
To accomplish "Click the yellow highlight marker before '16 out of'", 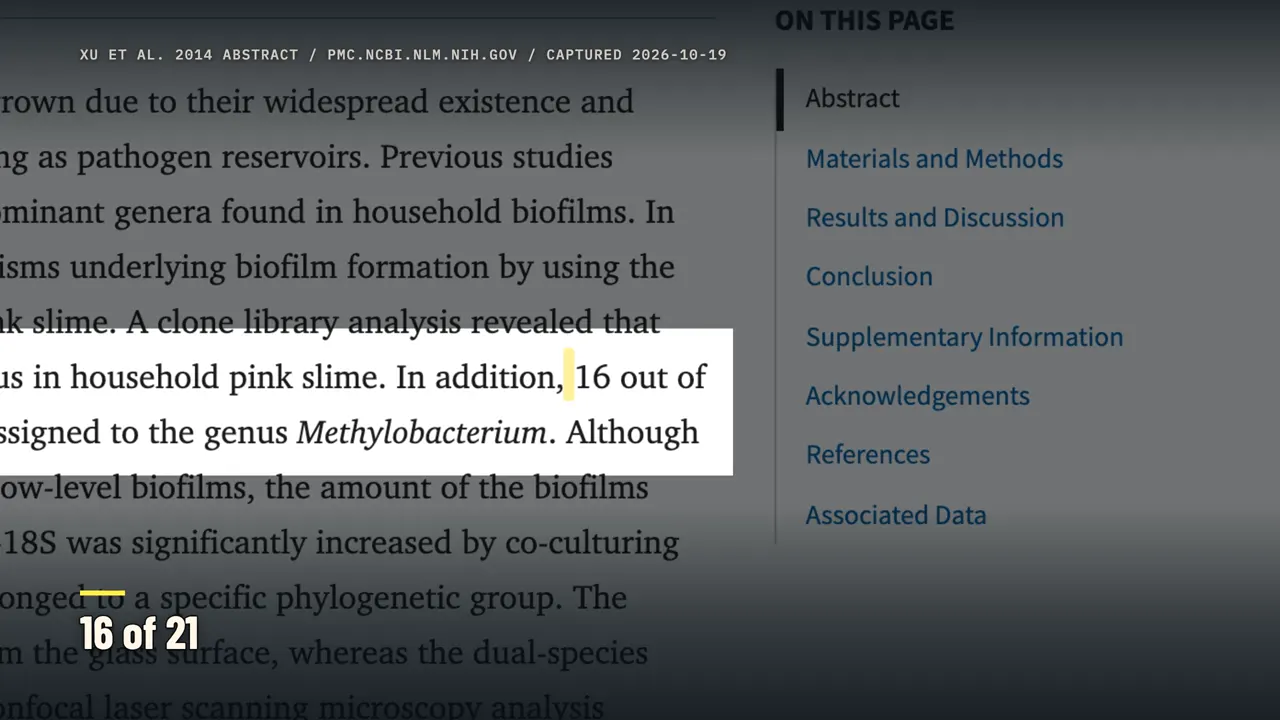I will (569, 375).
